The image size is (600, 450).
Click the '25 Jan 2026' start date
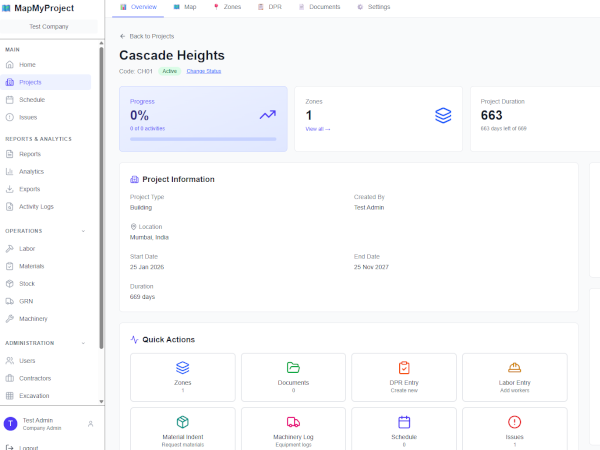tap(147, 267)
